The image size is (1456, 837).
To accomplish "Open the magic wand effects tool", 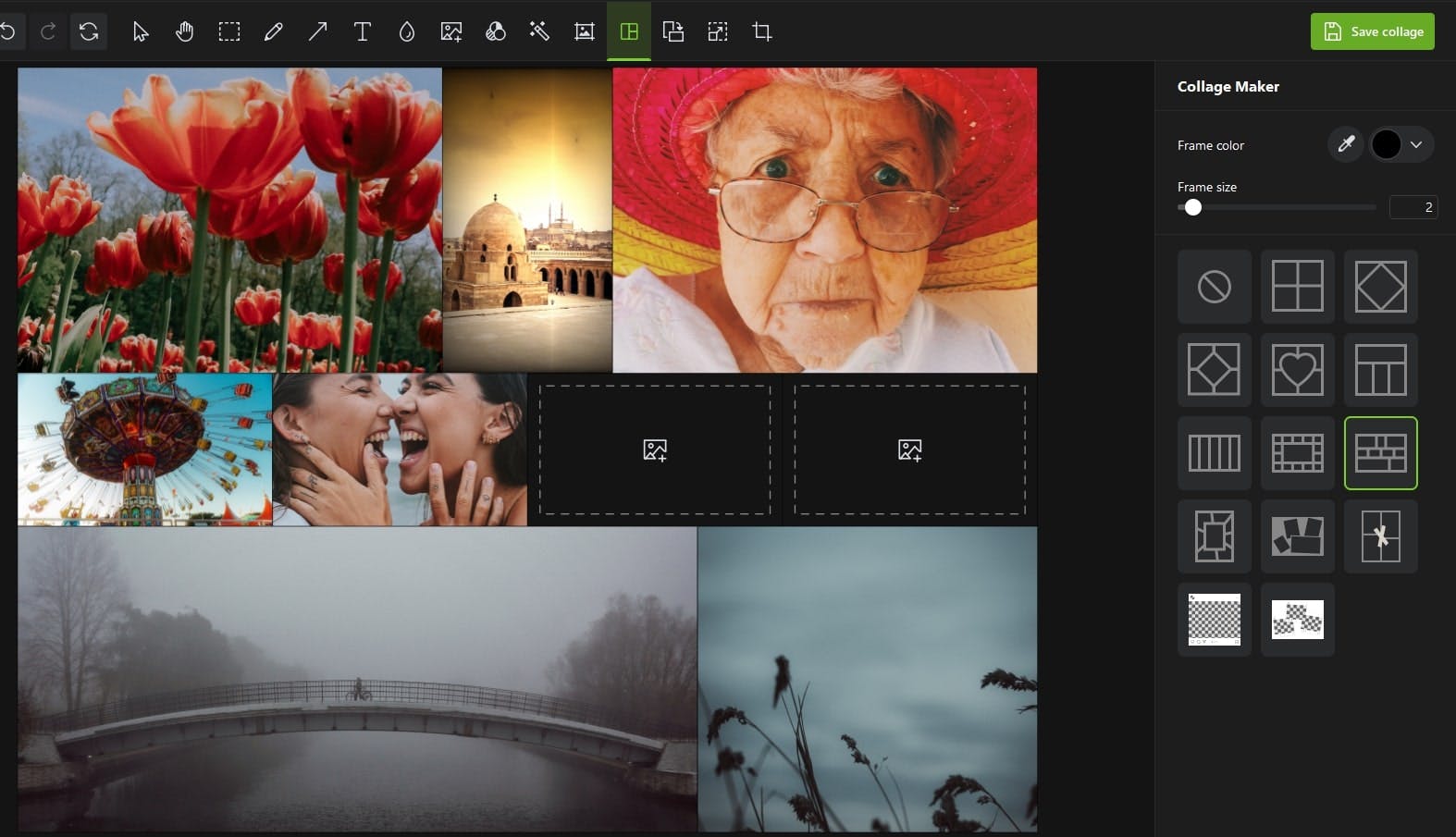I will click(x=539, y=32).
